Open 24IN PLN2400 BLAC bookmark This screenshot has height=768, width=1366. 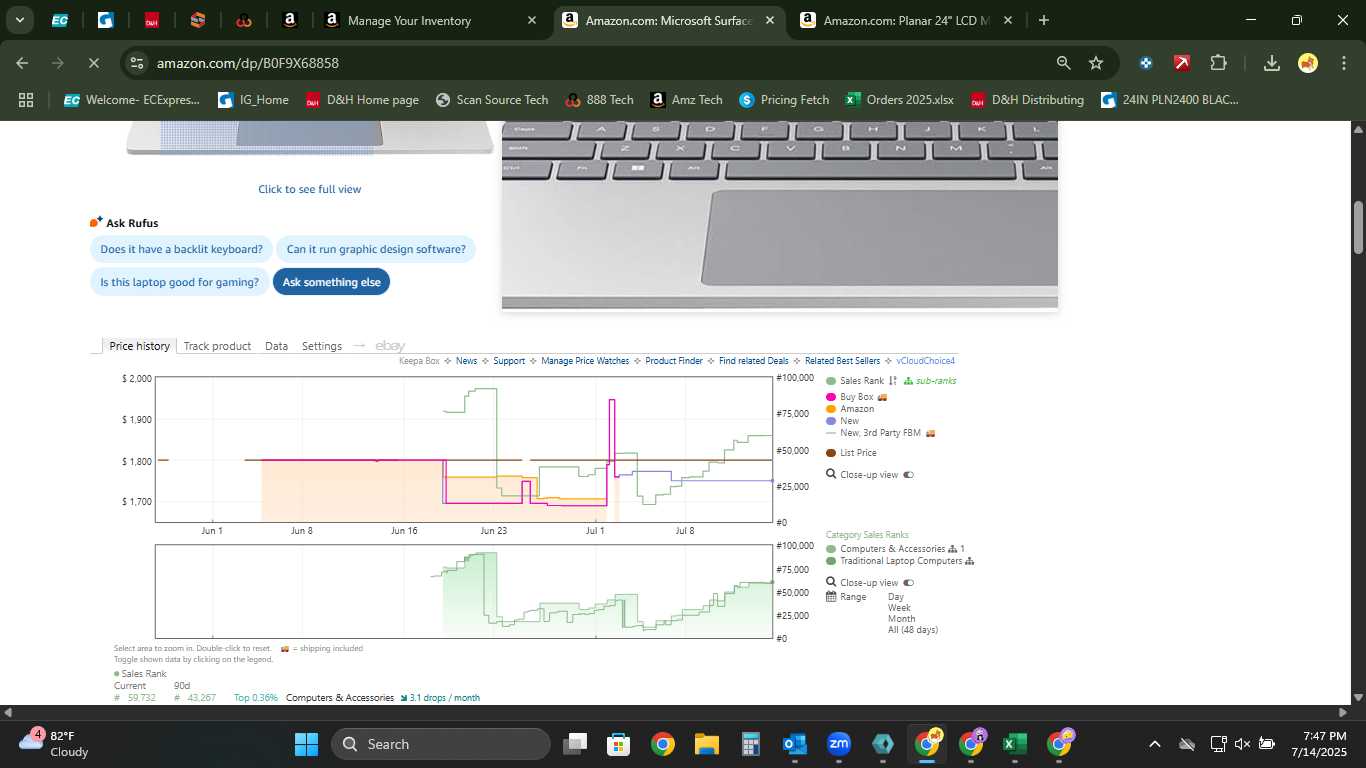tap(1170, 100)
